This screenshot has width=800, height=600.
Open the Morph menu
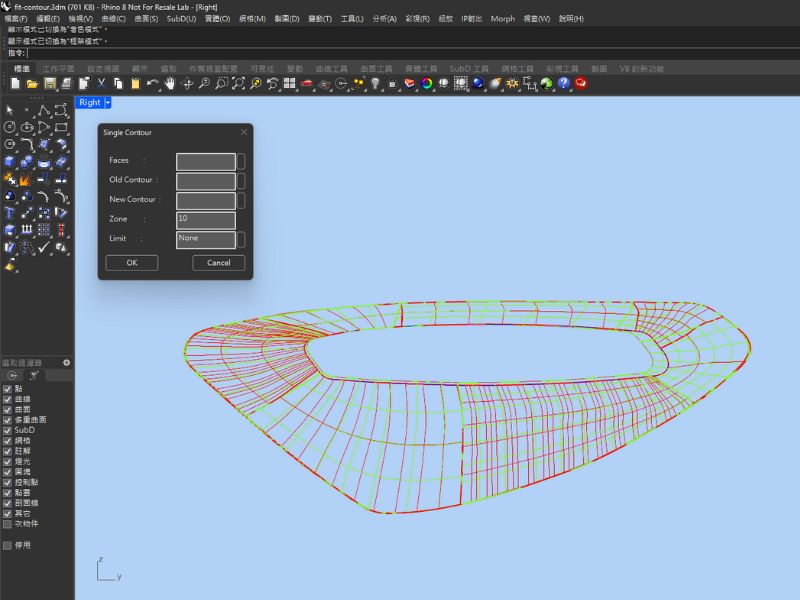click(x=502, y=19)
